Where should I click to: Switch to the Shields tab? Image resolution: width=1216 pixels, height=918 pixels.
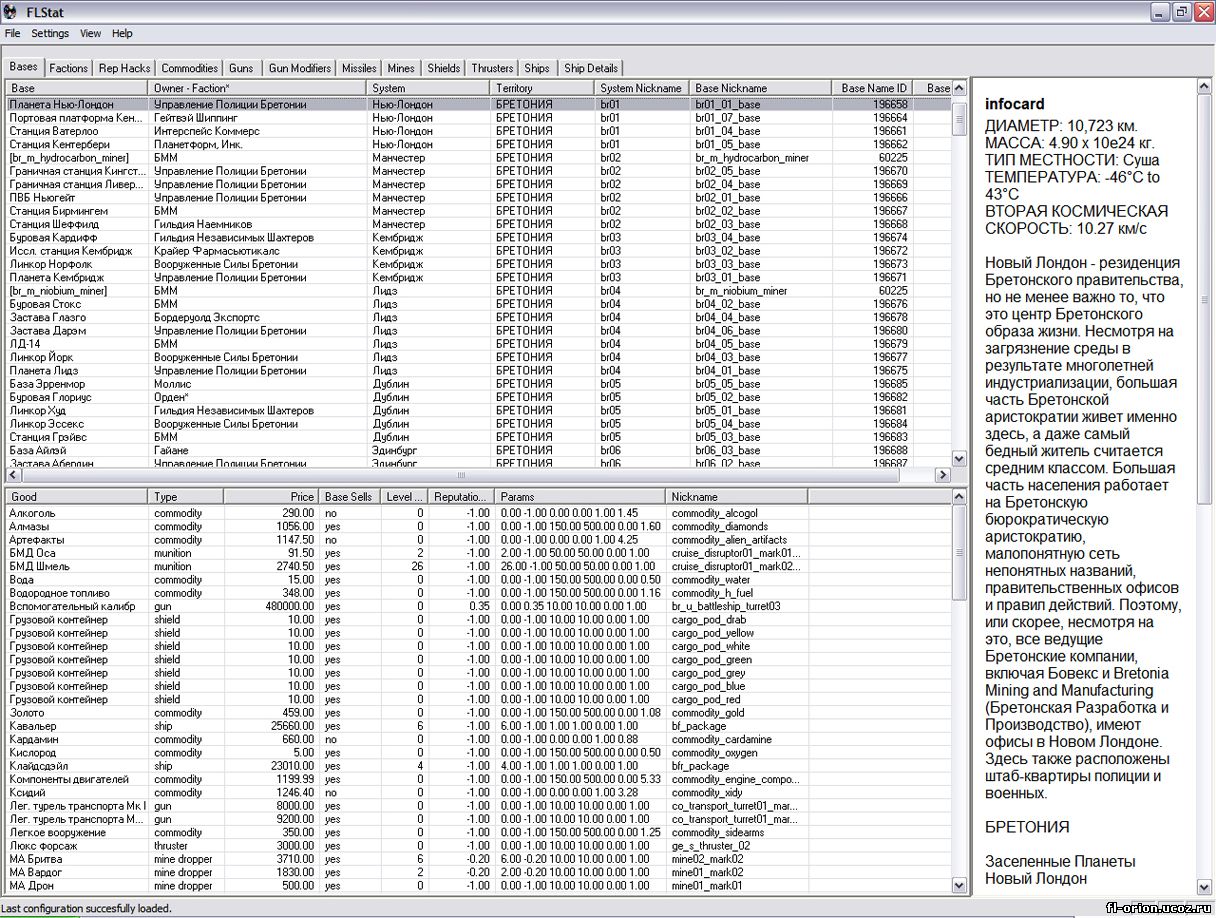pos(444,68)
